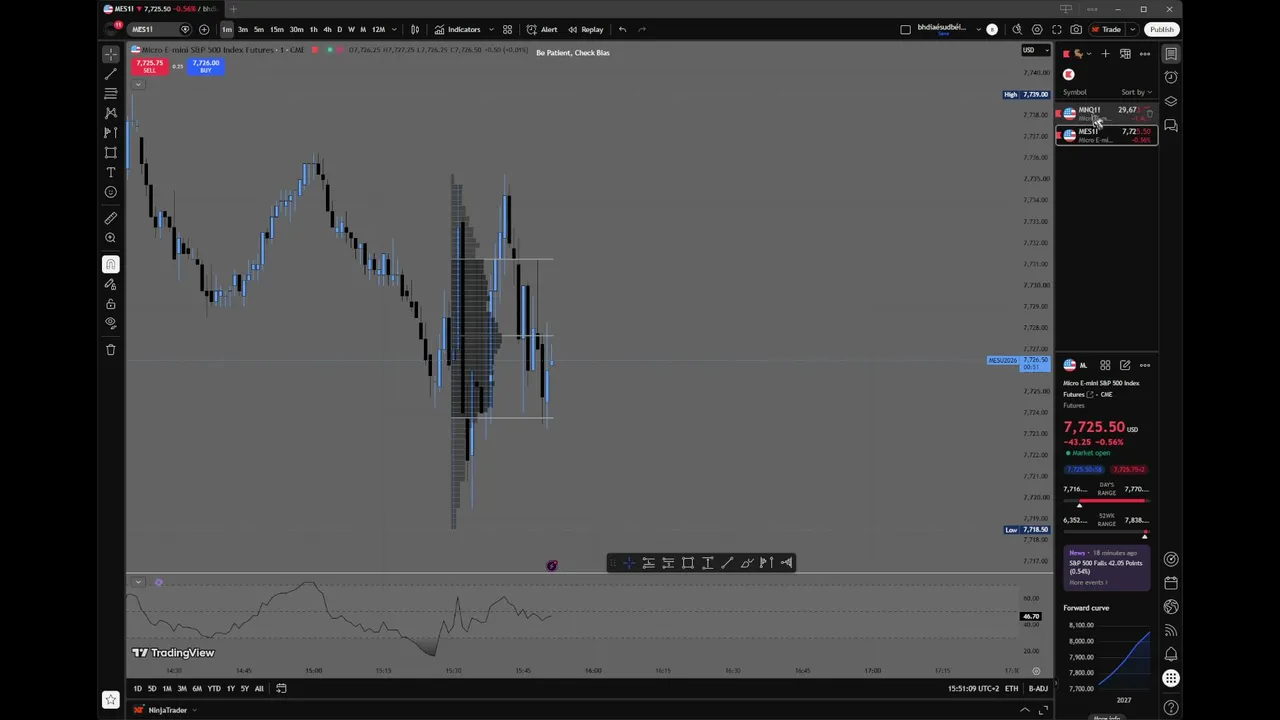Open the Chats panel in right sidebar
The height and width of the screenshot is (720, 1280).
coord(1171,126)
